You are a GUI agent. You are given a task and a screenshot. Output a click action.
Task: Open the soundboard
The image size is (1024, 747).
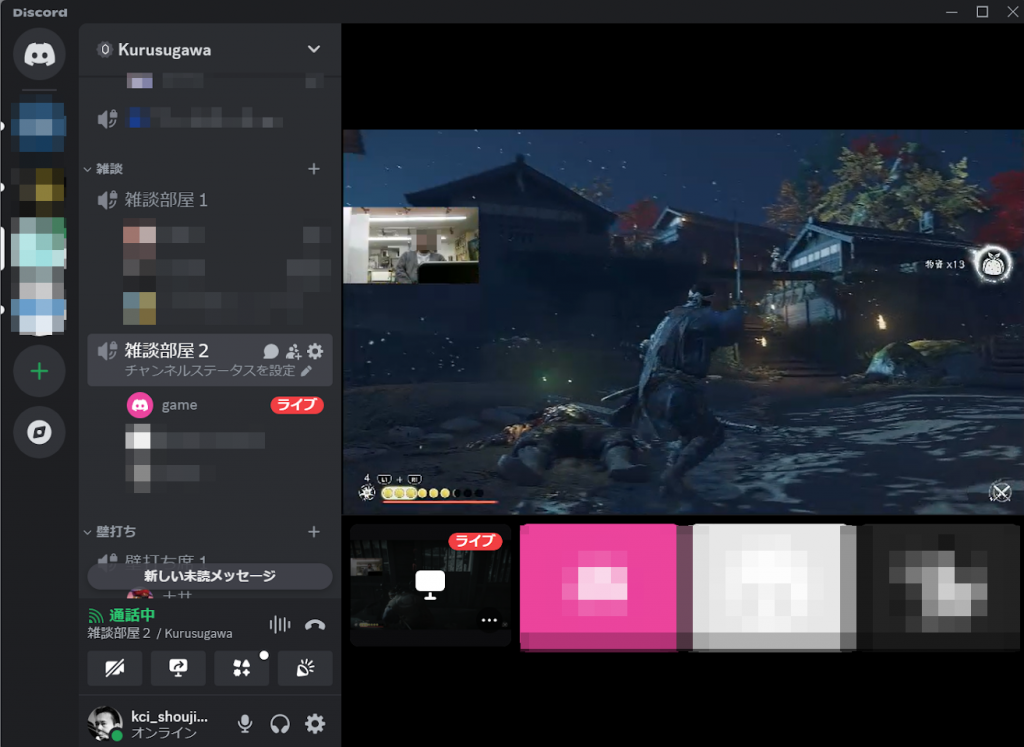pos(305,668)
